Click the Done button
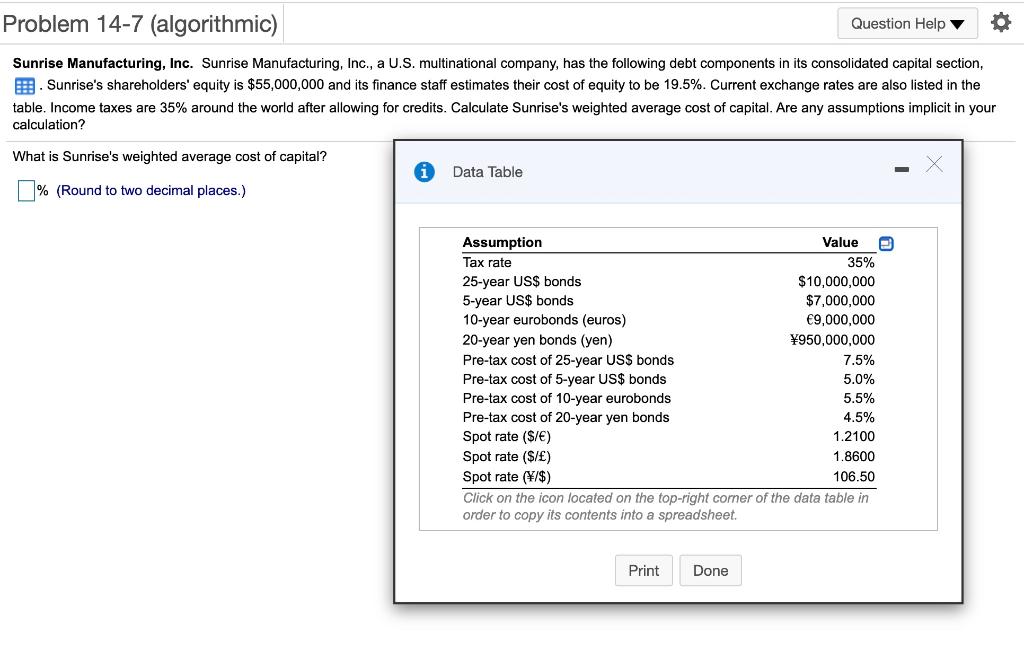 click(x=710, y=570)
